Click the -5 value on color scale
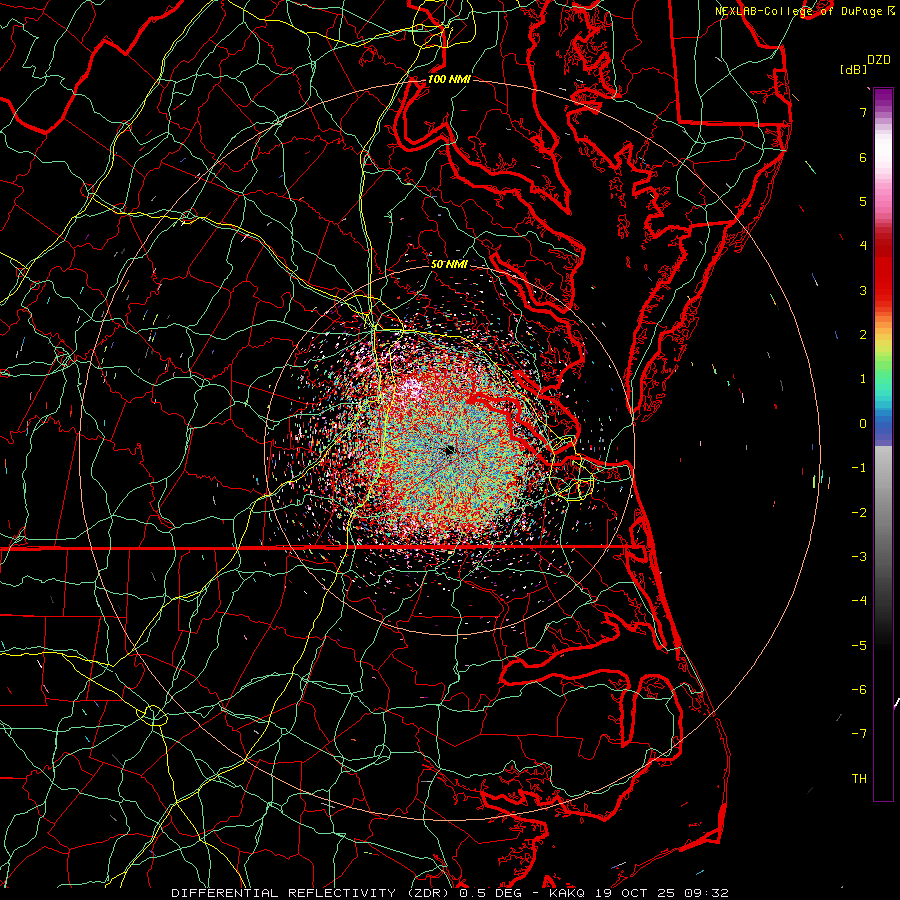Screen dimensions: 900x900 click(x=859, y=646)
